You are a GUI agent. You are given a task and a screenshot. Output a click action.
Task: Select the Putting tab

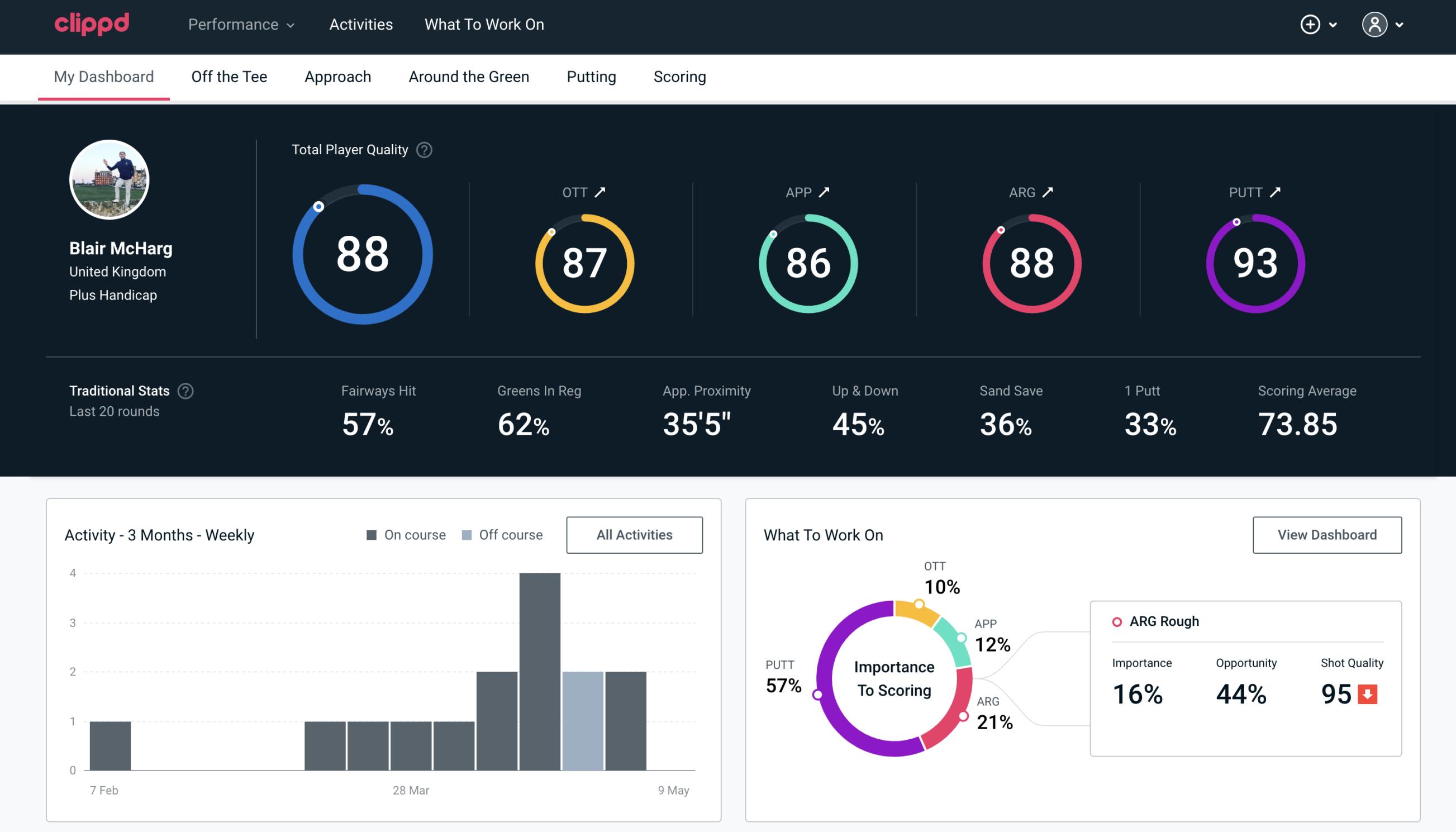pos(591,76)
